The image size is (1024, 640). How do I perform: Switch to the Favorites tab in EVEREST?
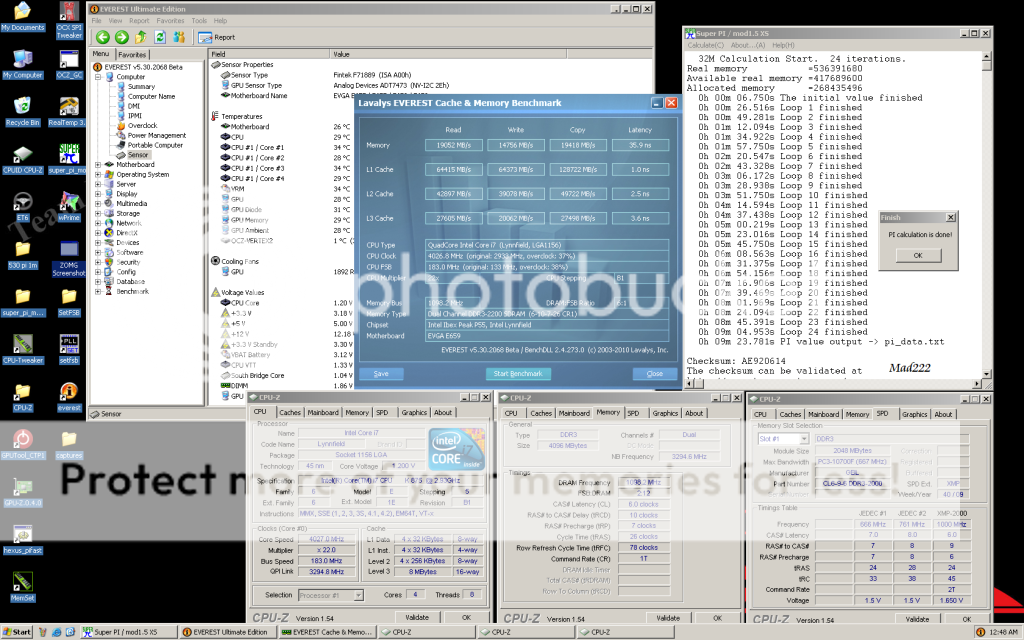click(132, 54)
